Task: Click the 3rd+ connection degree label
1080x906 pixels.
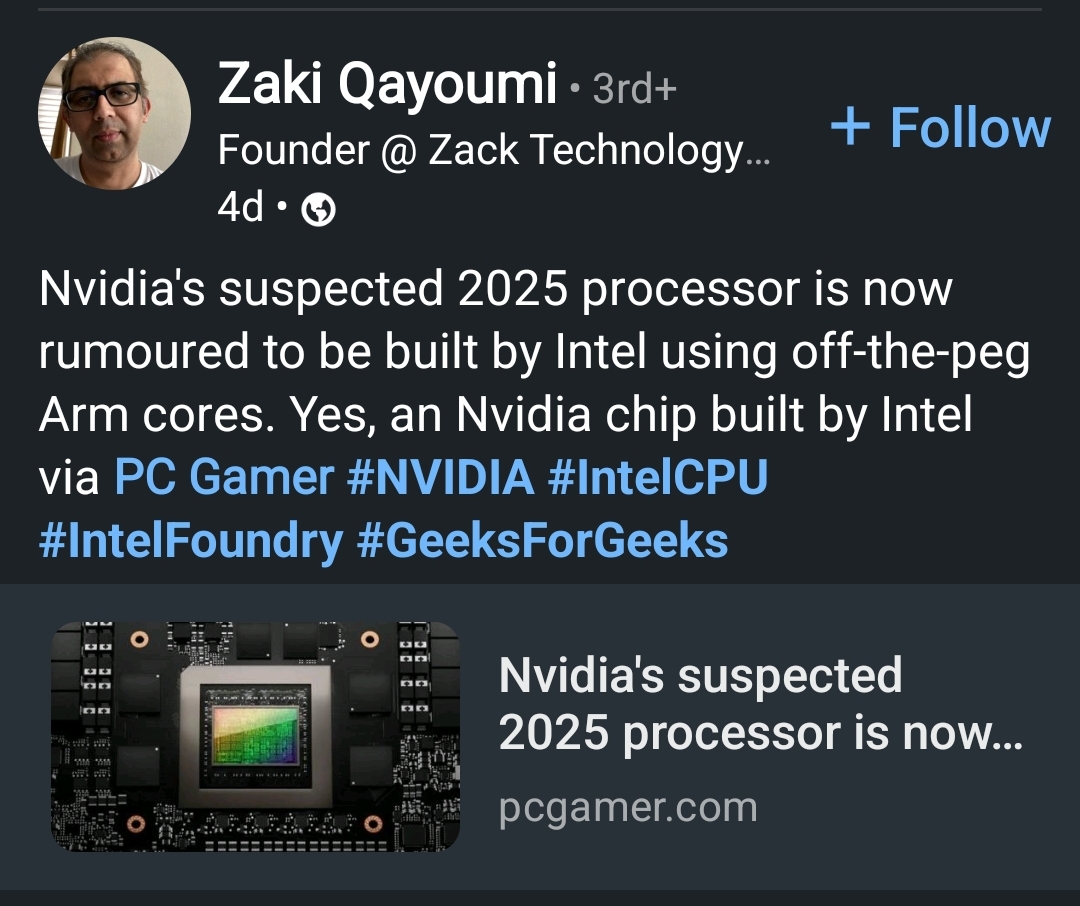Action: coord(634,90)
